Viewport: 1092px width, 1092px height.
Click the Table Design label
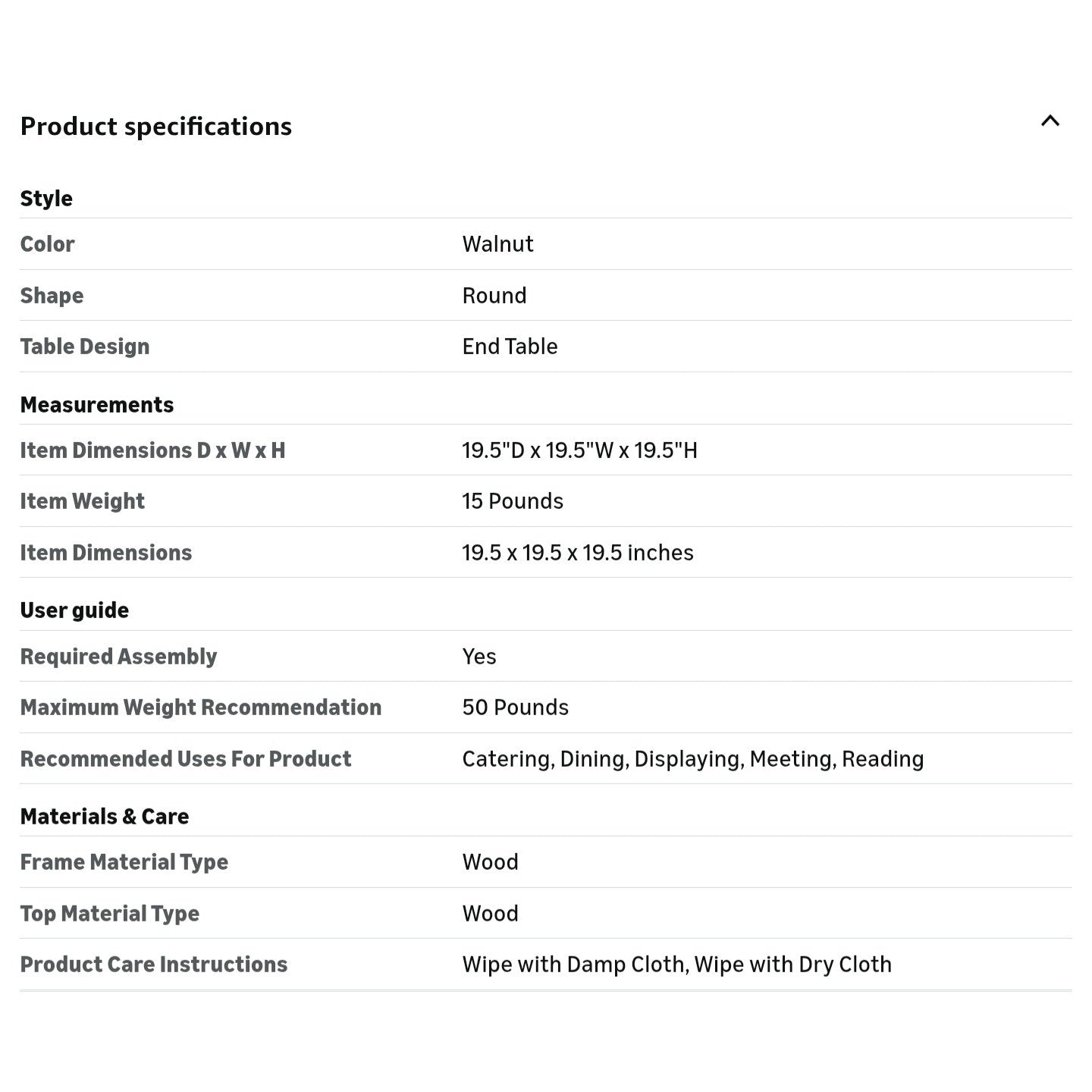click(x=85, y=347)
